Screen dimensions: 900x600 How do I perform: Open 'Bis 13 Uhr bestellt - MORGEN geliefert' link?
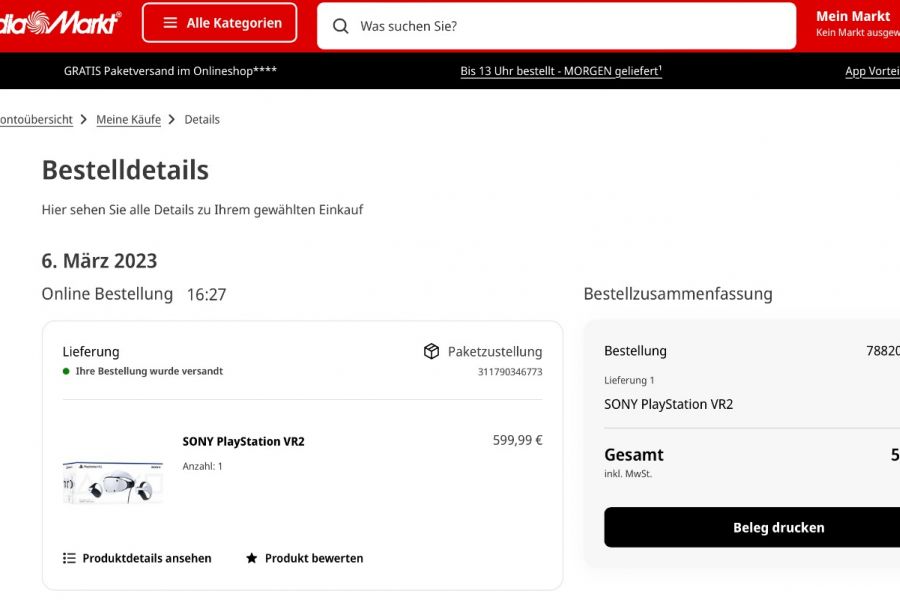[561, 71]
